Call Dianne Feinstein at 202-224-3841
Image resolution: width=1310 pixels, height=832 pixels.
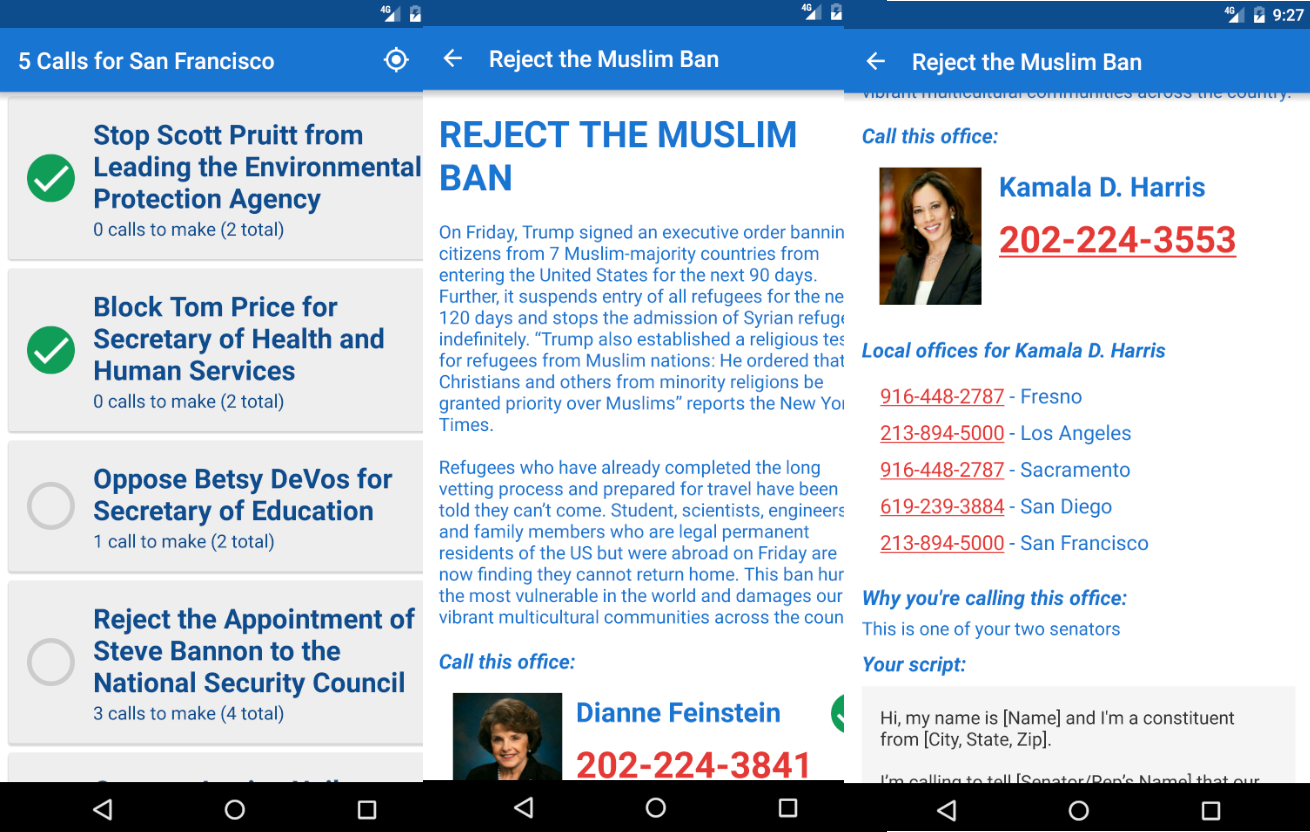pos(693,765)
